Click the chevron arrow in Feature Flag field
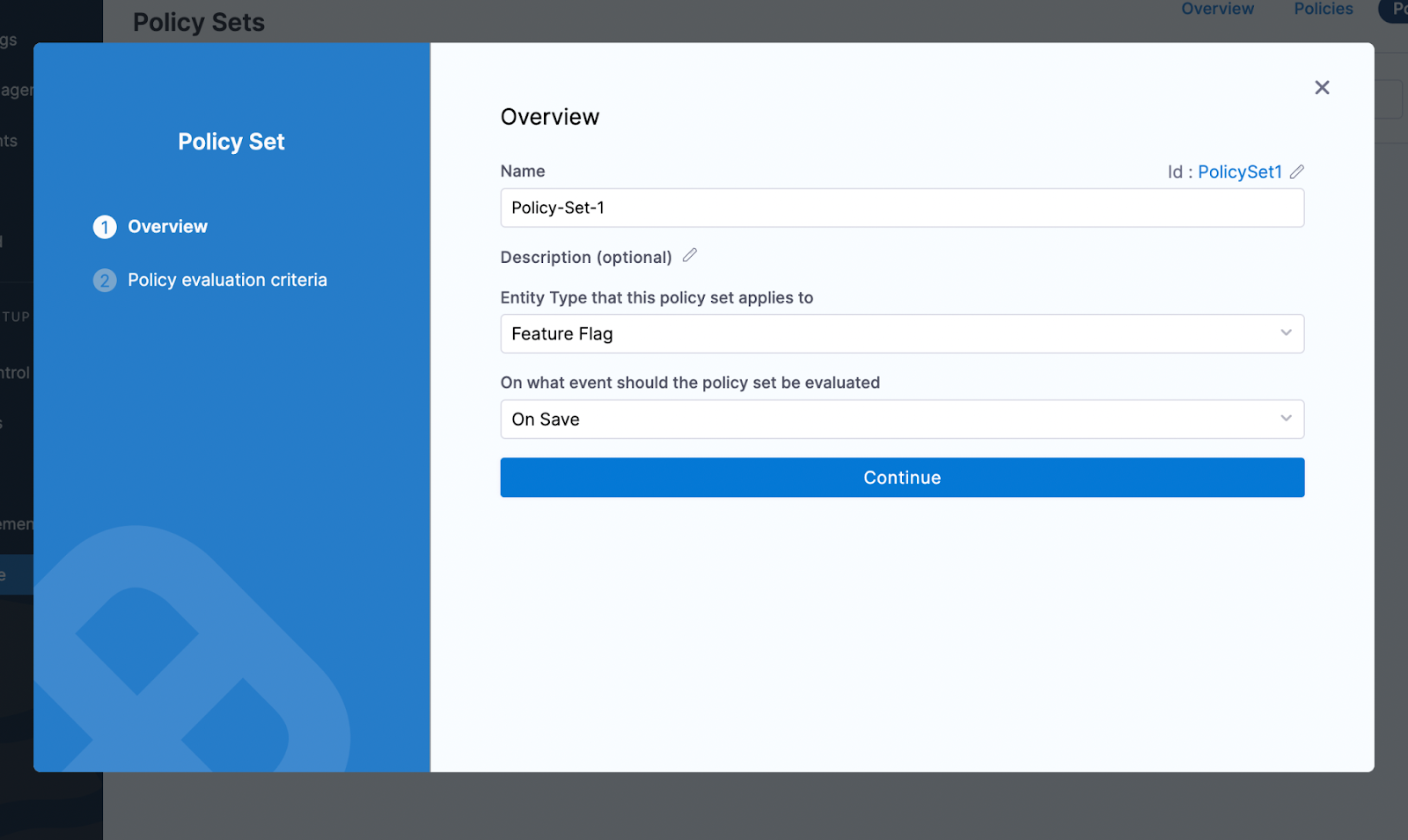 1286,333
